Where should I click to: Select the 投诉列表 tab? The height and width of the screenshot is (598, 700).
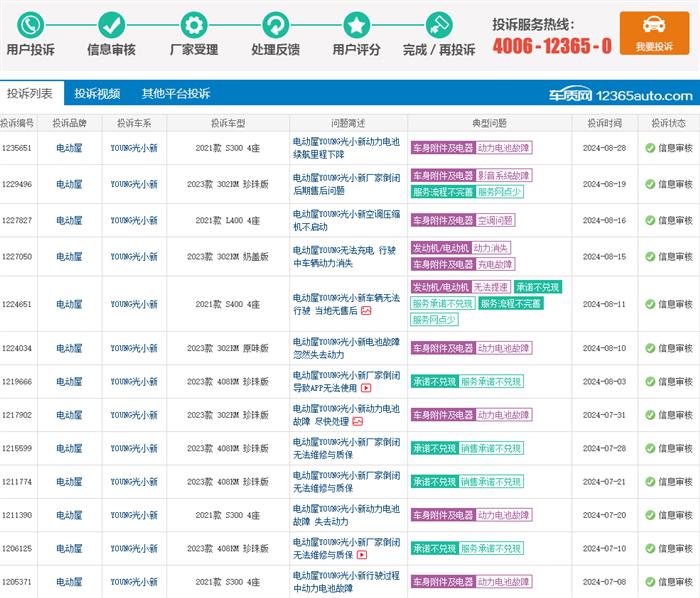[x=30, y=93]
